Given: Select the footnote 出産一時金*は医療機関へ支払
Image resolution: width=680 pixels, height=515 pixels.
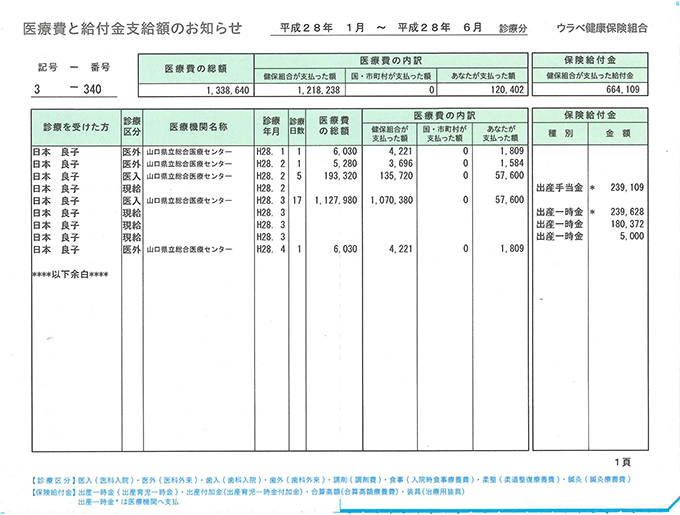Looking at the screenshot, I should click(128, 502).
